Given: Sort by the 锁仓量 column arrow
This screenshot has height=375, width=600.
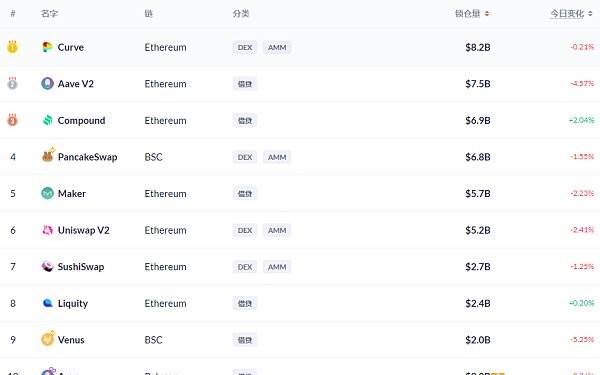Looking at the screenshot, I should (487, 14).
